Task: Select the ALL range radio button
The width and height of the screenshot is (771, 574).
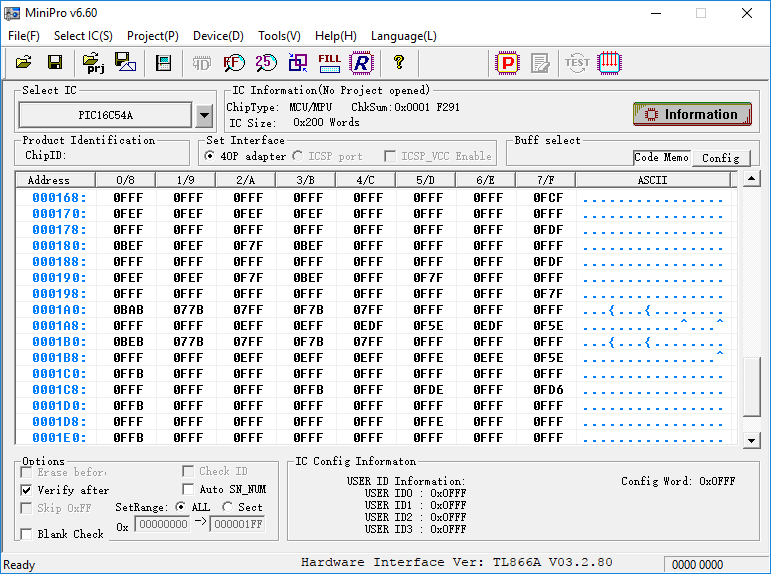Action: tap(180, 507)
